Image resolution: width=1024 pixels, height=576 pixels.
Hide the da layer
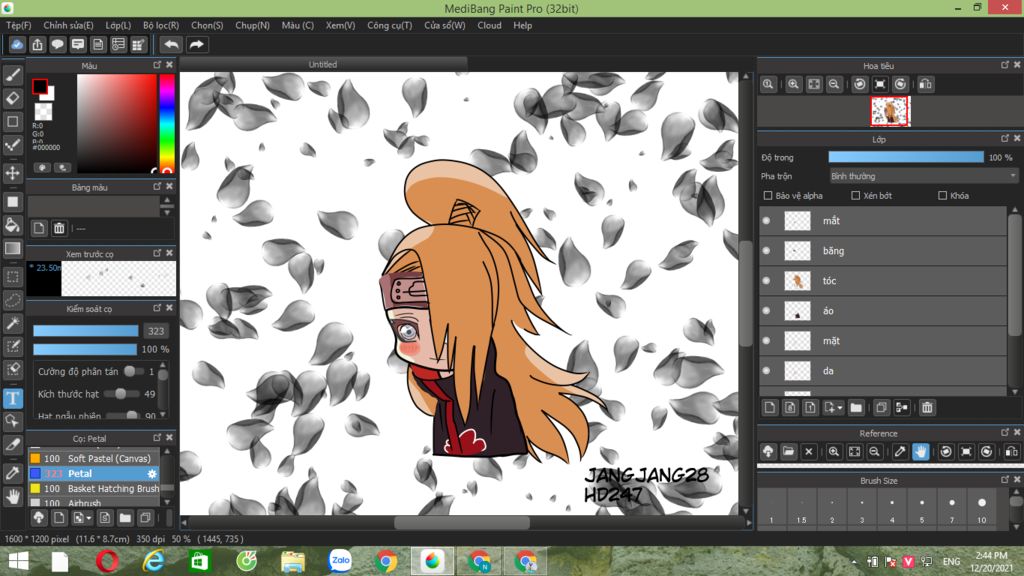click(x=767, y=371)
